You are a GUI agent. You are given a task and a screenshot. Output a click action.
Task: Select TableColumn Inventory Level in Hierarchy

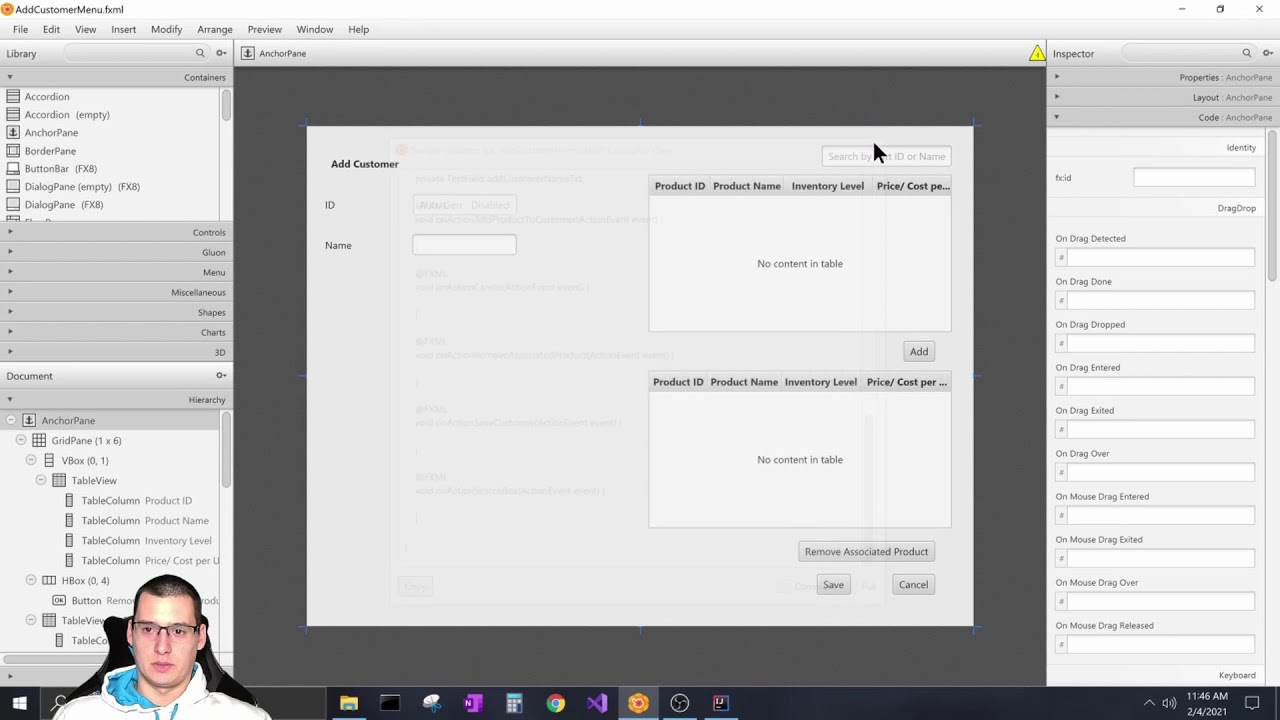[x=110, y=541]
